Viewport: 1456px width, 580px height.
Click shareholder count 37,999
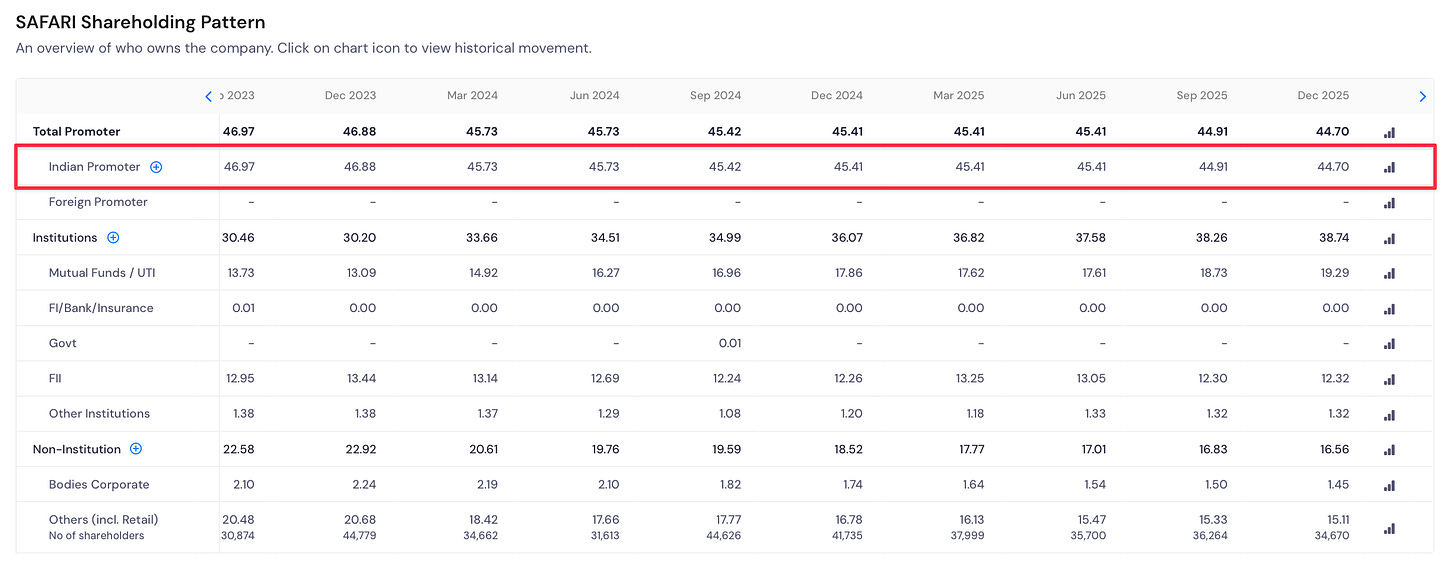(968, 536)
